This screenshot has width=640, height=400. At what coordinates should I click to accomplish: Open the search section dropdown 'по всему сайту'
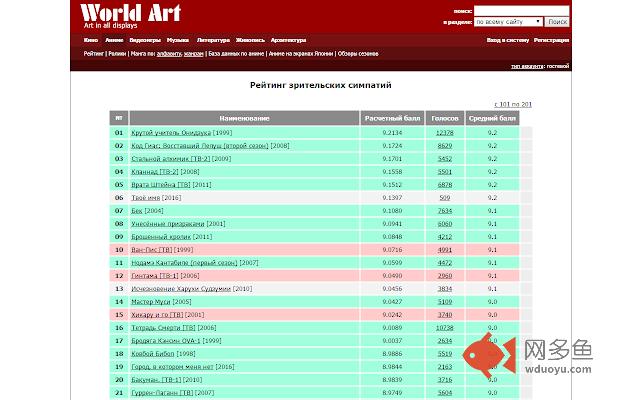tap(507, 21)
